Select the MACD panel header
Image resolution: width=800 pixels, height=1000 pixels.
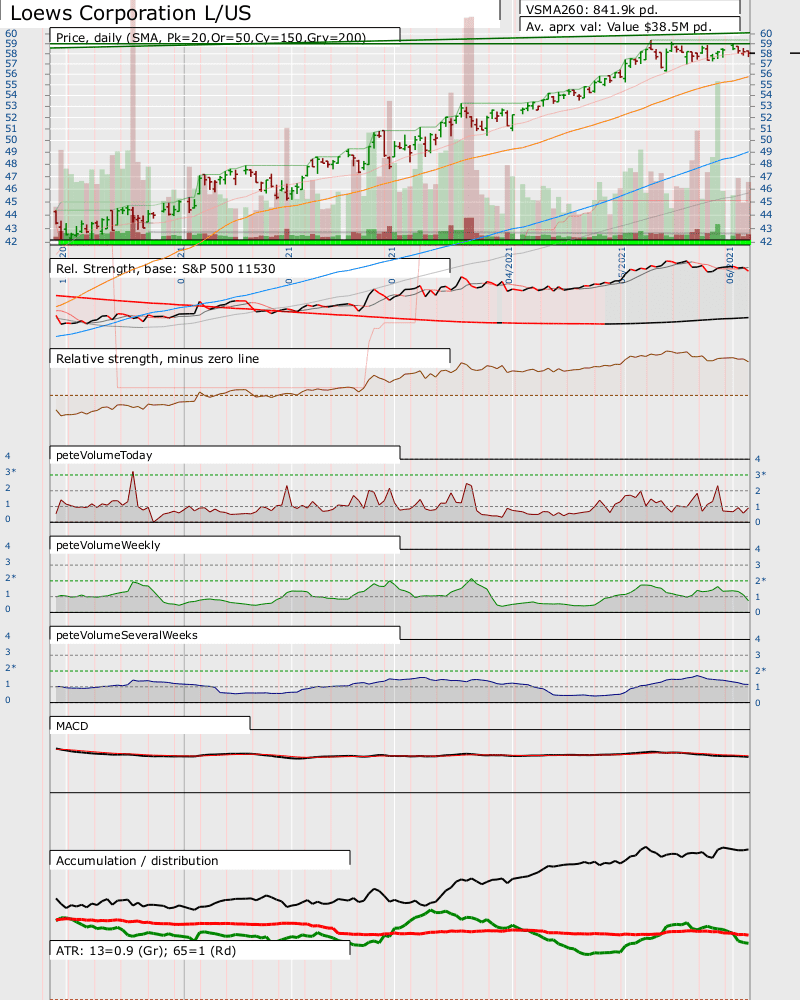pos(72,726)
